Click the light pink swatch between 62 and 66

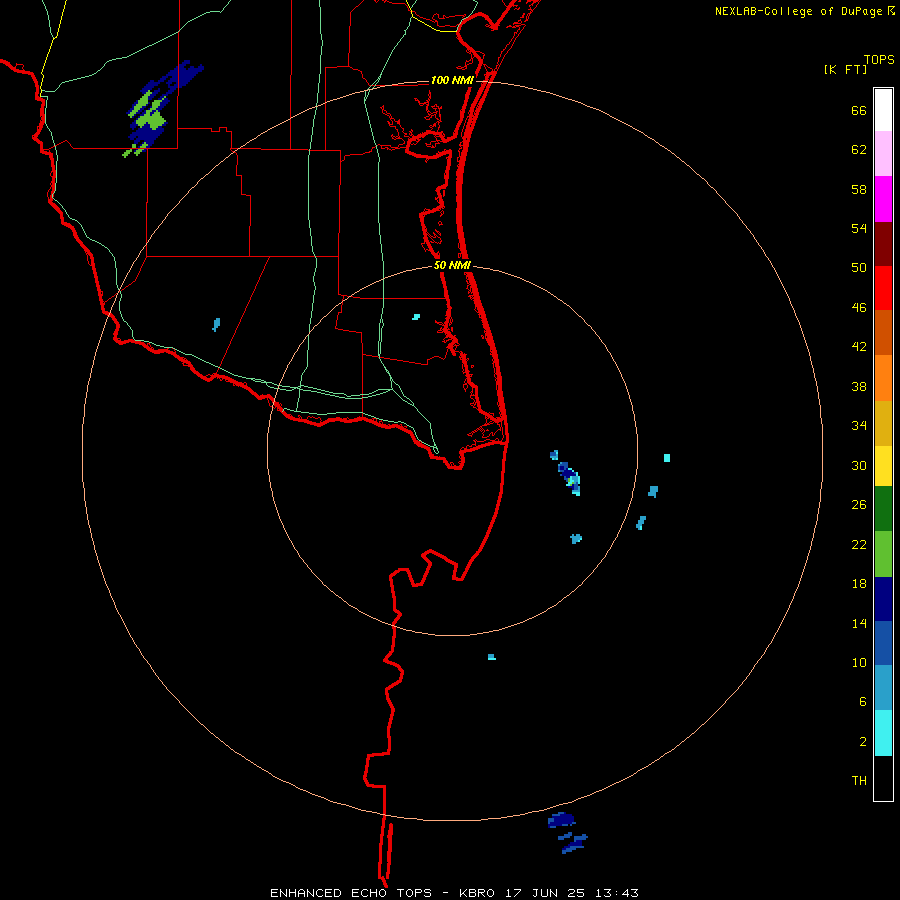click(x=883, y=153)
